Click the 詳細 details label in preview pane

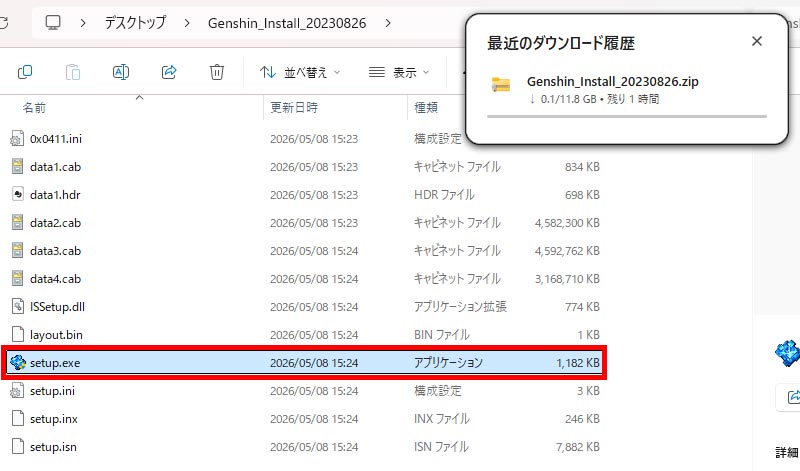[787, 452]
